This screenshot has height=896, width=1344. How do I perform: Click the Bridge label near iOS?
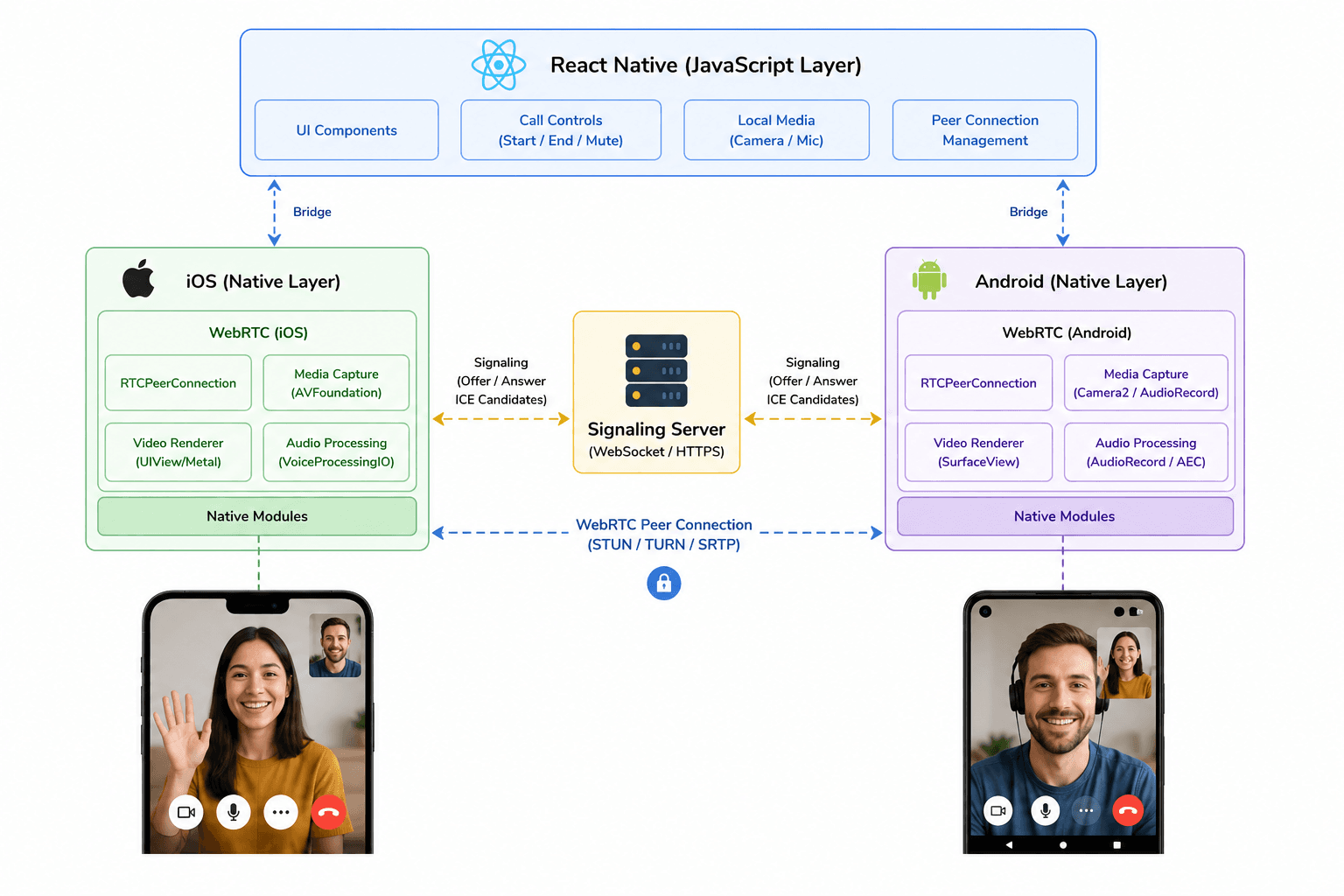[x=312, y=212]
